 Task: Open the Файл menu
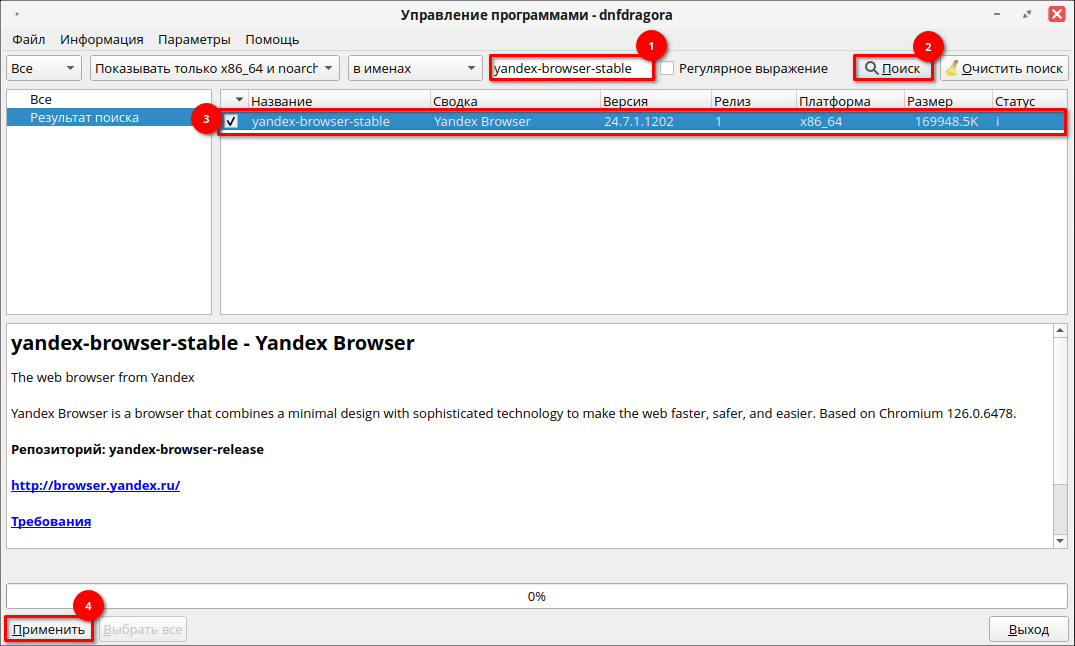pyautogui.click(x=29, y=39)
